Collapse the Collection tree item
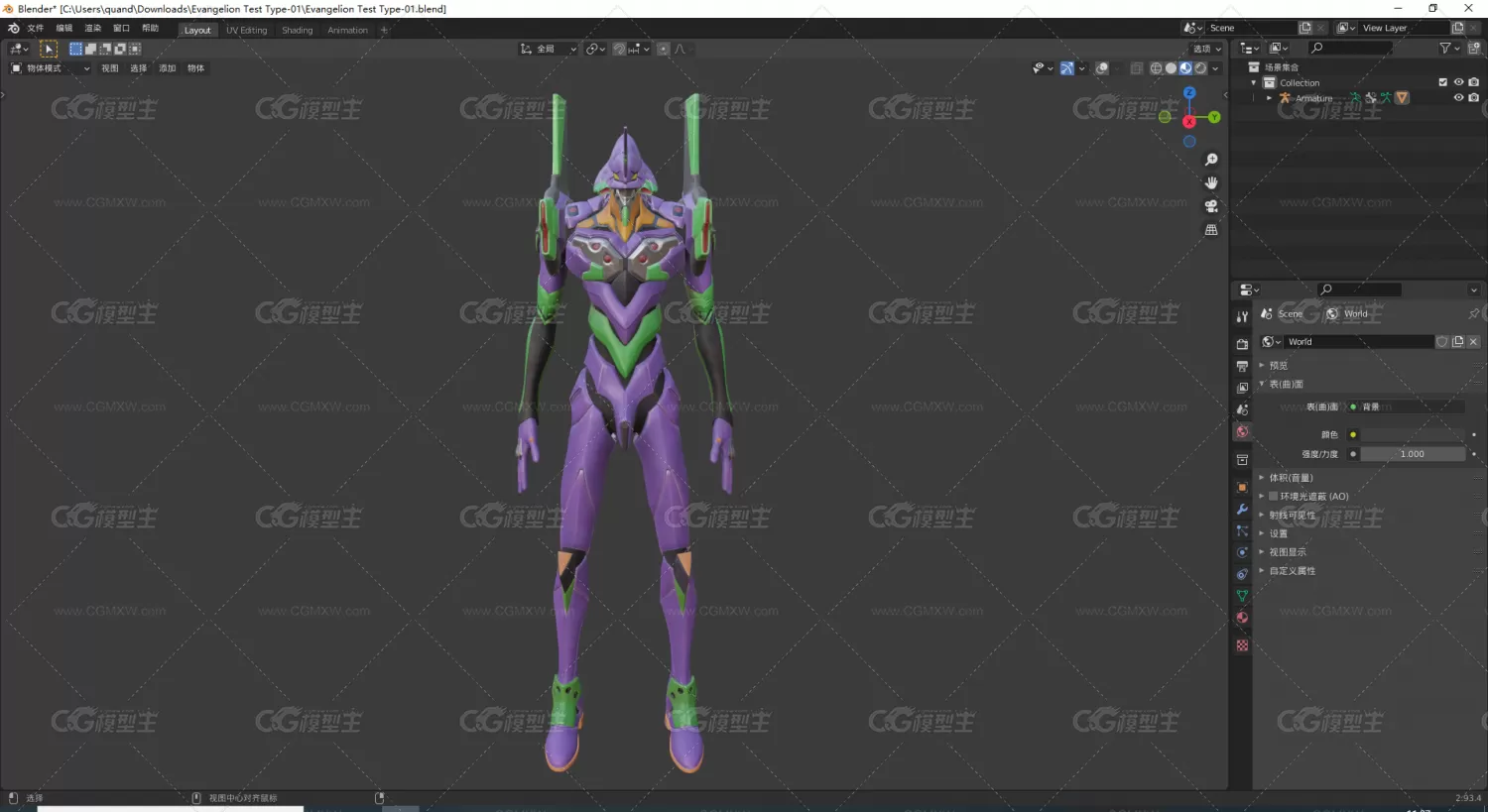The height and width of the screenshot is (812, 1488). (x=1254, y=83)
